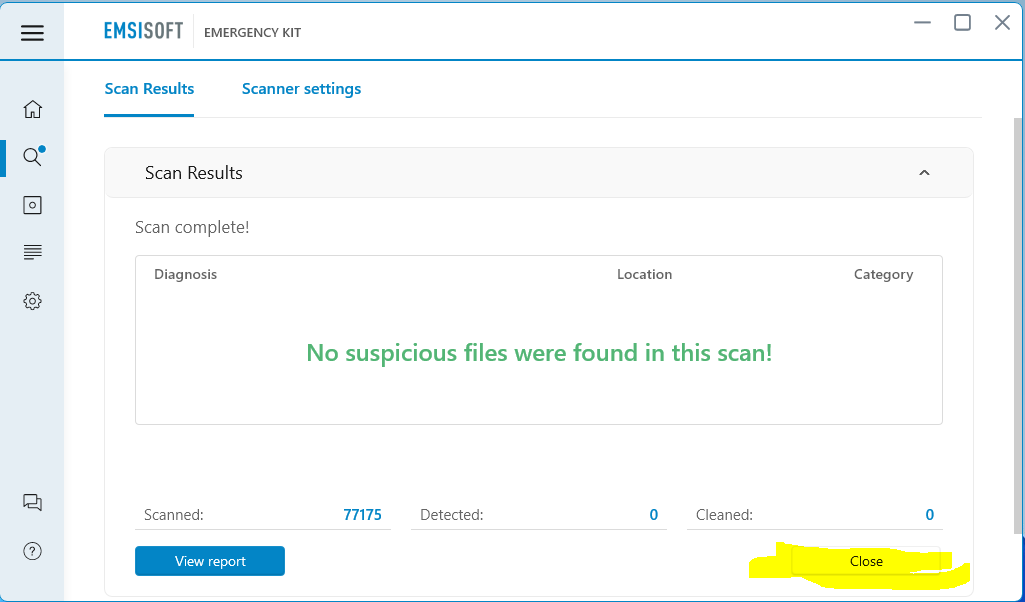Click the scanned count 77175

362,515
